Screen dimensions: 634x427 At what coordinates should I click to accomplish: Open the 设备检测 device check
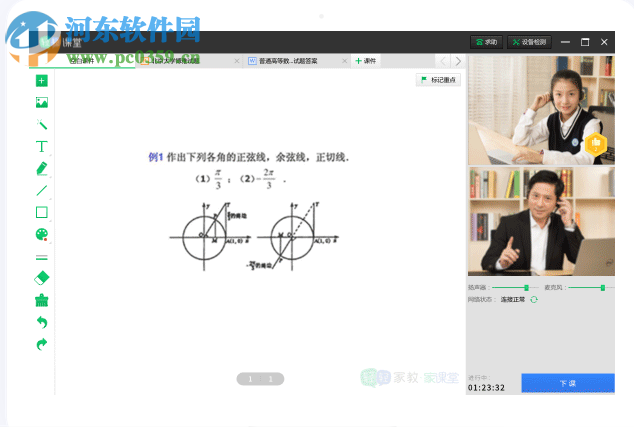(529, 42)
